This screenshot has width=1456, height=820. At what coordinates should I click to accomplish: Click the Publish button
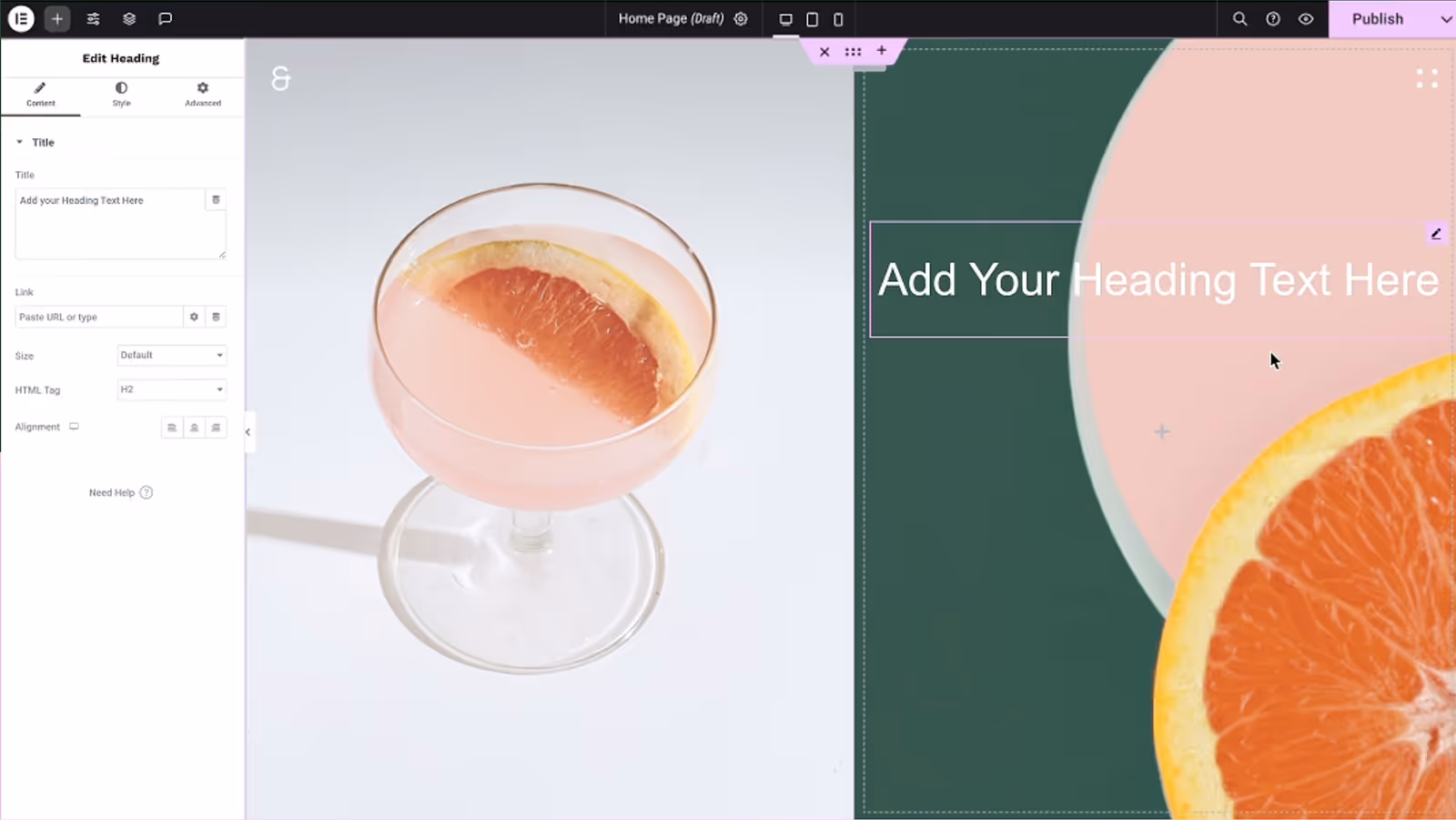pos(1377,18)
